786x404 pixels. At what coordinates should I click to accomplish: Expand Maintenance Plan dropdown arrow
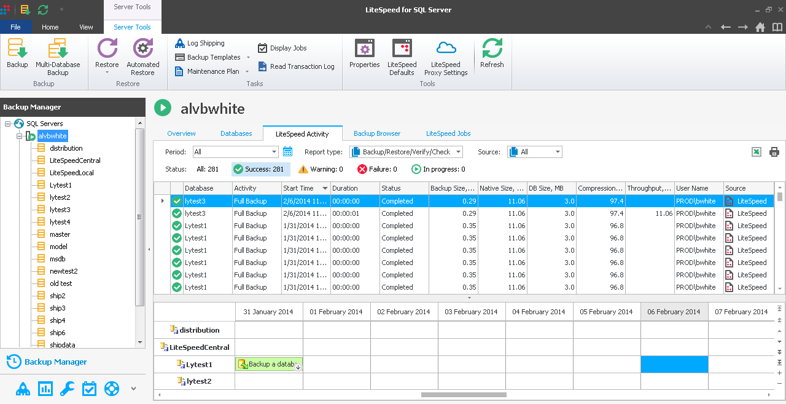(247, 72)
